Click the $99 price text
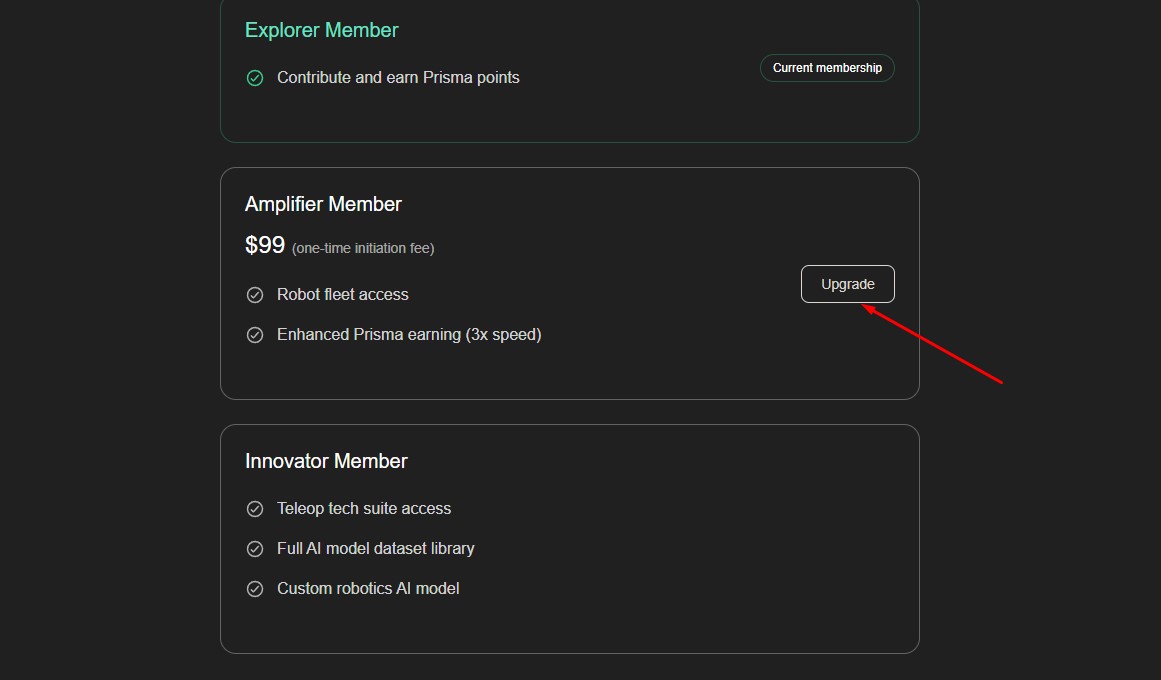The width and height of the screenshot is (1161, 680). pyautogui.click(x=265, y=245)
